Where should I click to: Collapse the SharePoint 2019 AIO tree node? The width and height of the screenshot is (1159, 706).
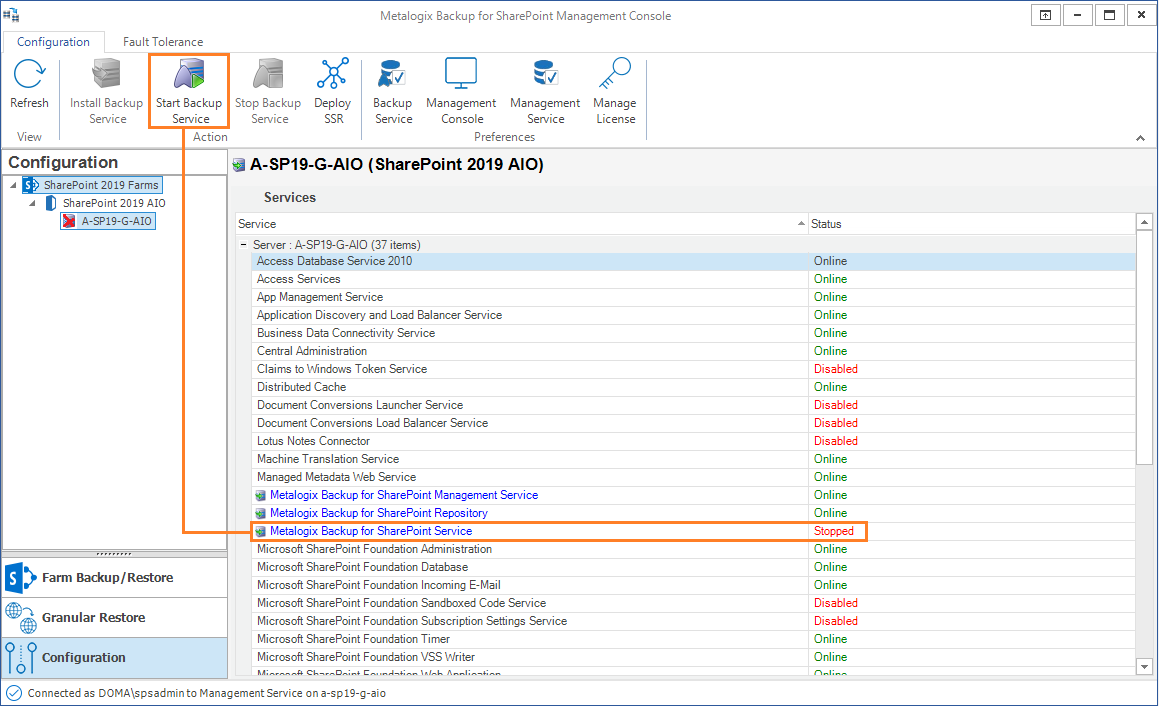32,203
